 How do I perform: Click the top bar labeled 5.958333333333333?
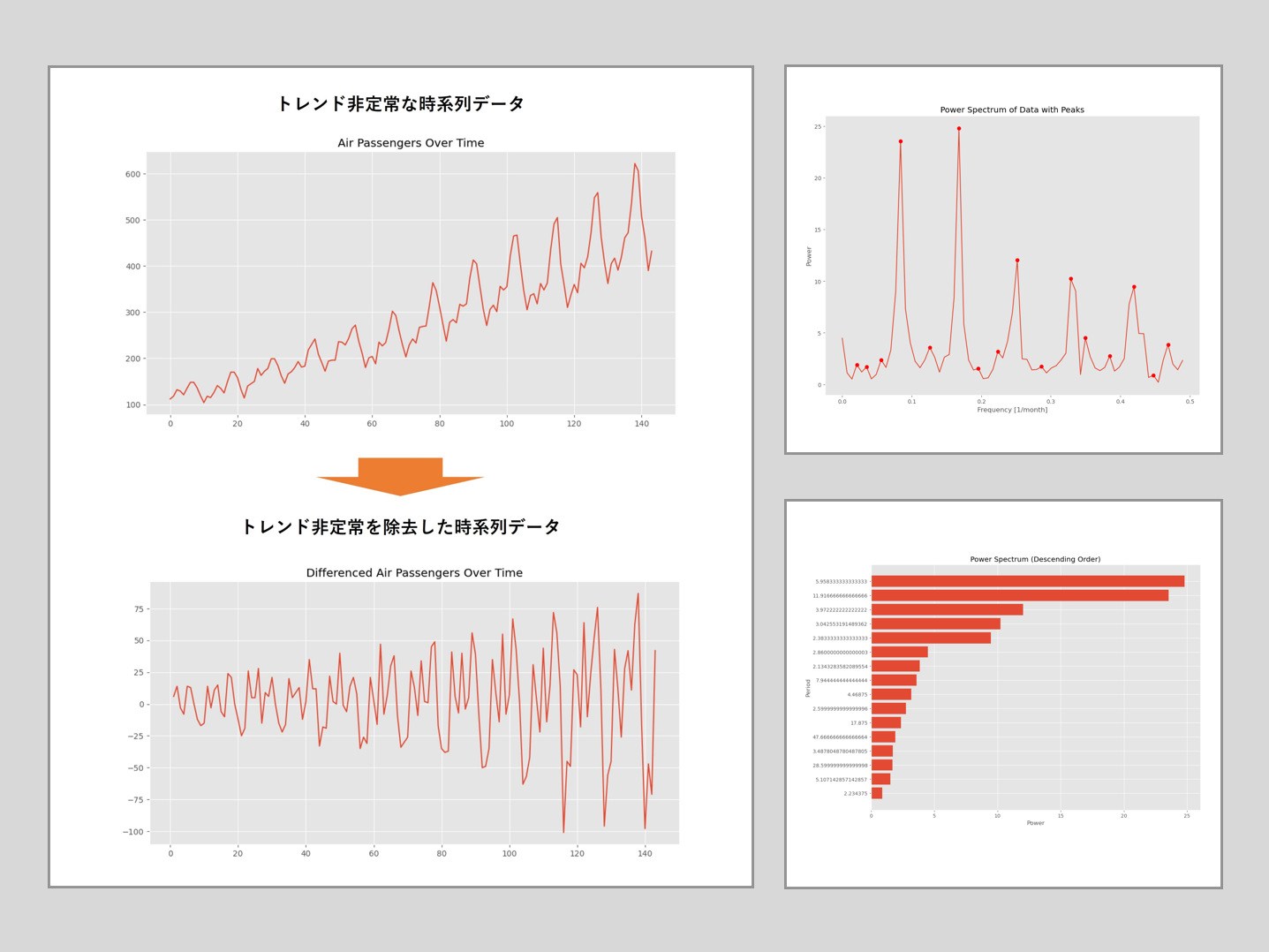click(x=1027, y=581)
